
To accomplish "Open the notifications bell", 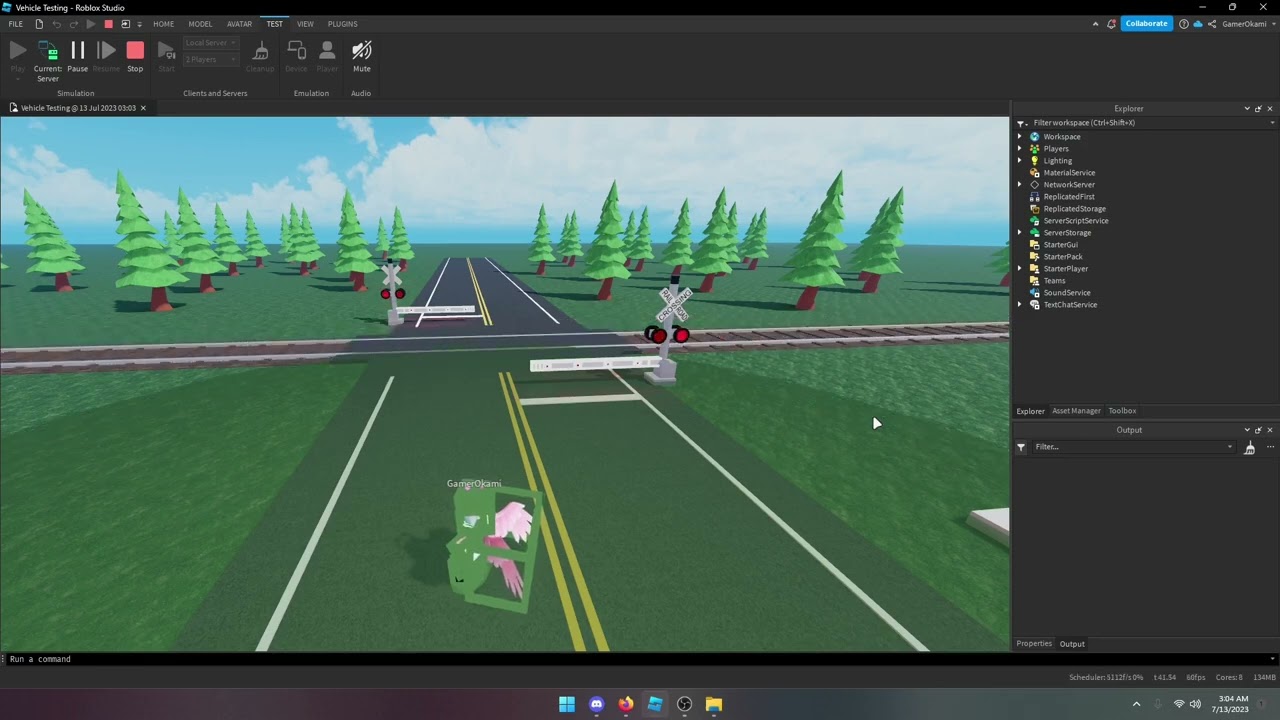I will (x=1111, y=24).
